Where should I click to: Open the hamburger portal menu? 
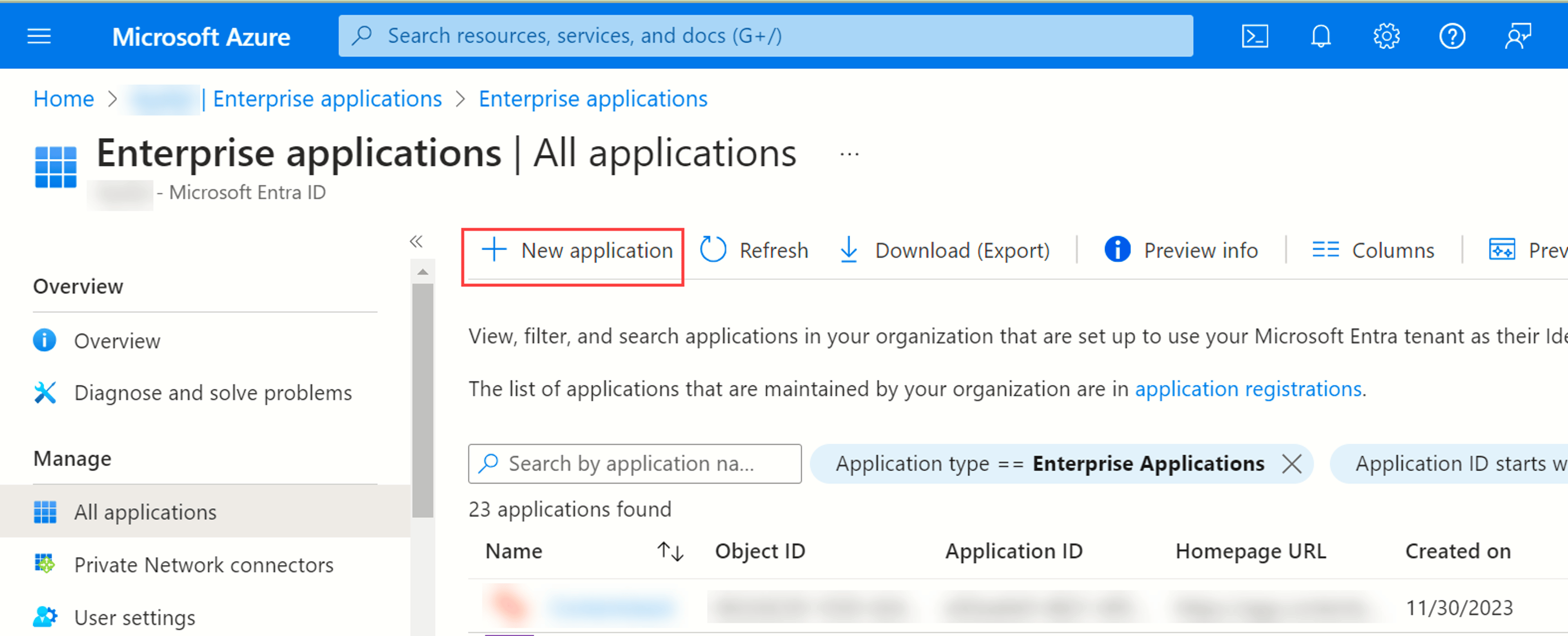[x=40, y=36]
